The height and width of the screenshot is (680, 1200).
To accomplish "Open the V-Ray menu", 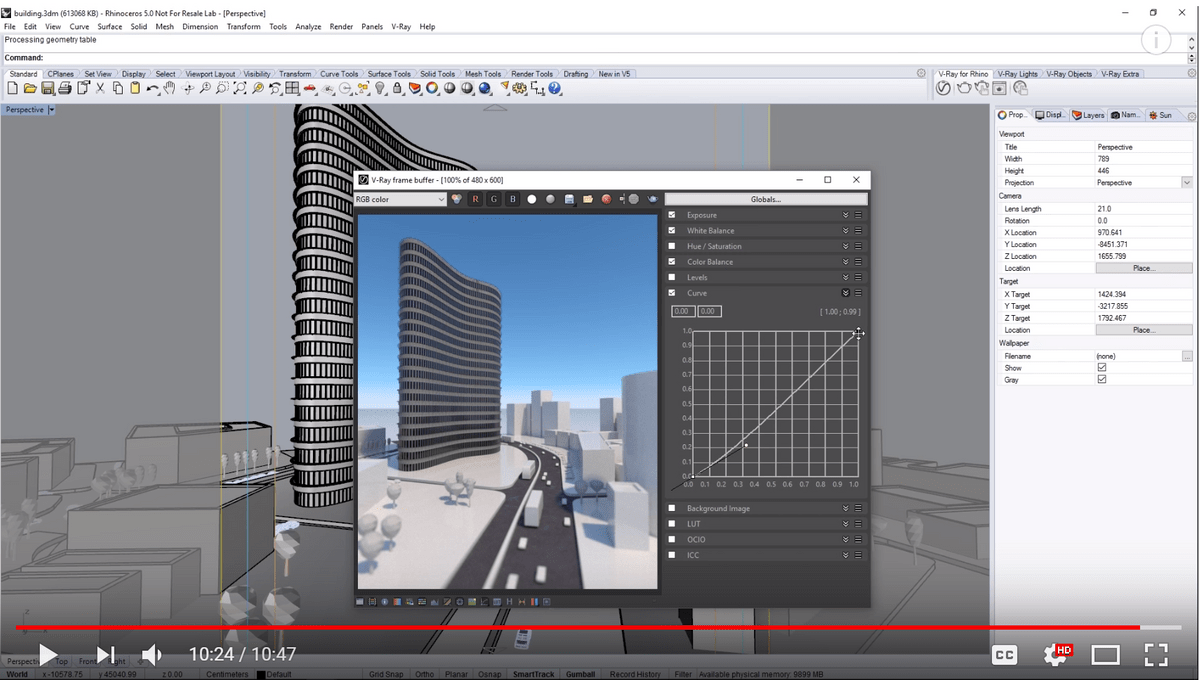I will pos(401,27).
